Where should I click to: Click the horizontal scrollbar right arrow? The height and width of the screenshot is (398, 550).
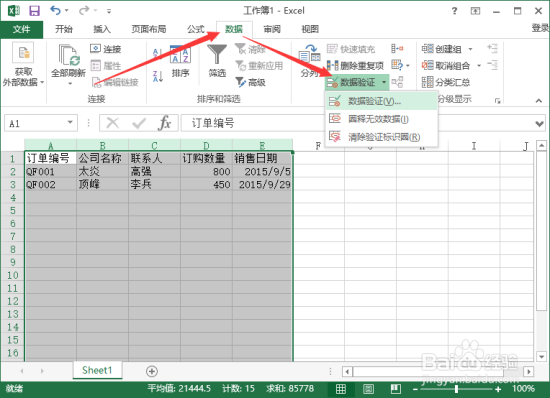pos(529,371)
